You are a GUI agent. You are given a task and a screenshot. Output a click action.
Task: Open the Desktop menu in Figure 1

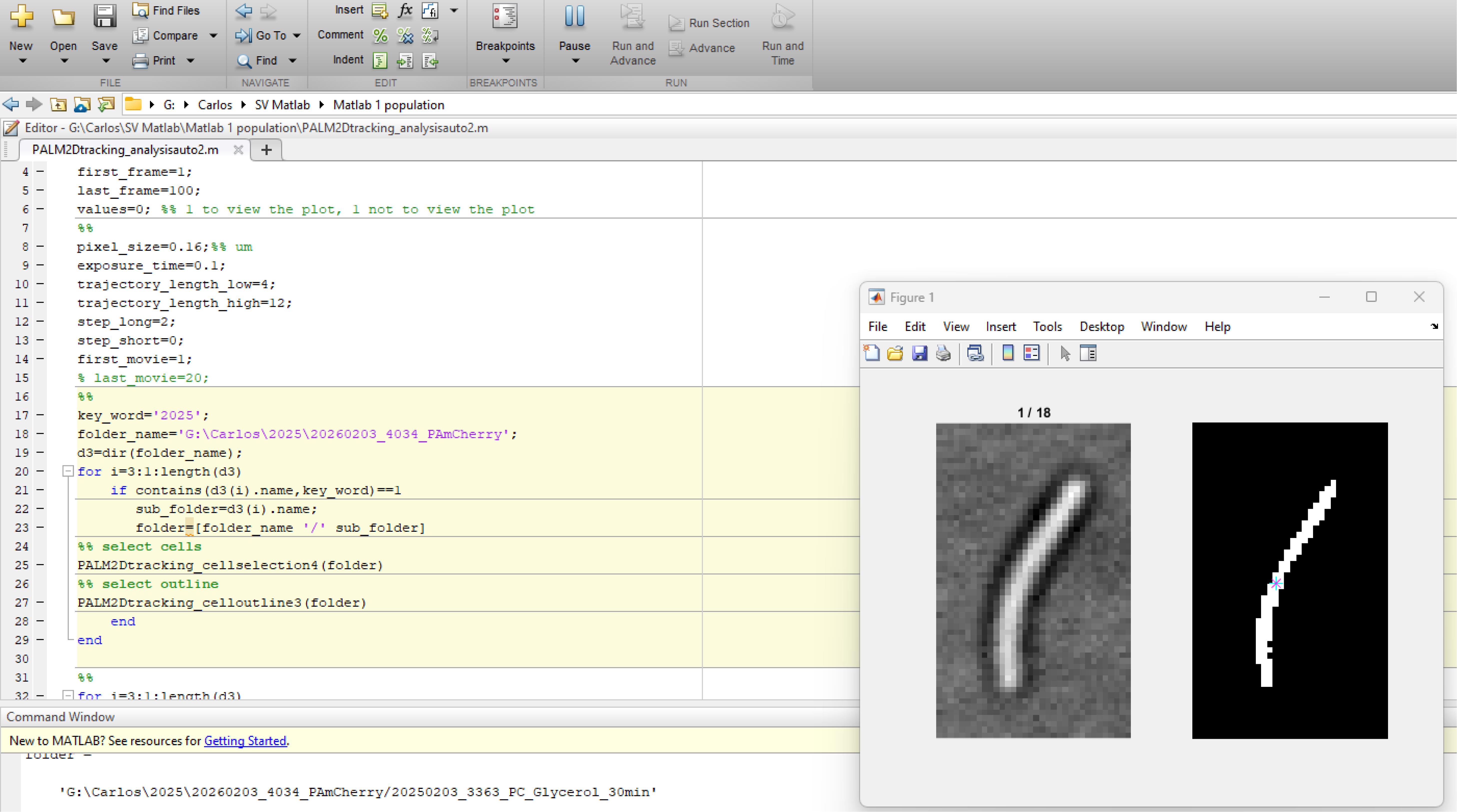(x=1102, y=327)
